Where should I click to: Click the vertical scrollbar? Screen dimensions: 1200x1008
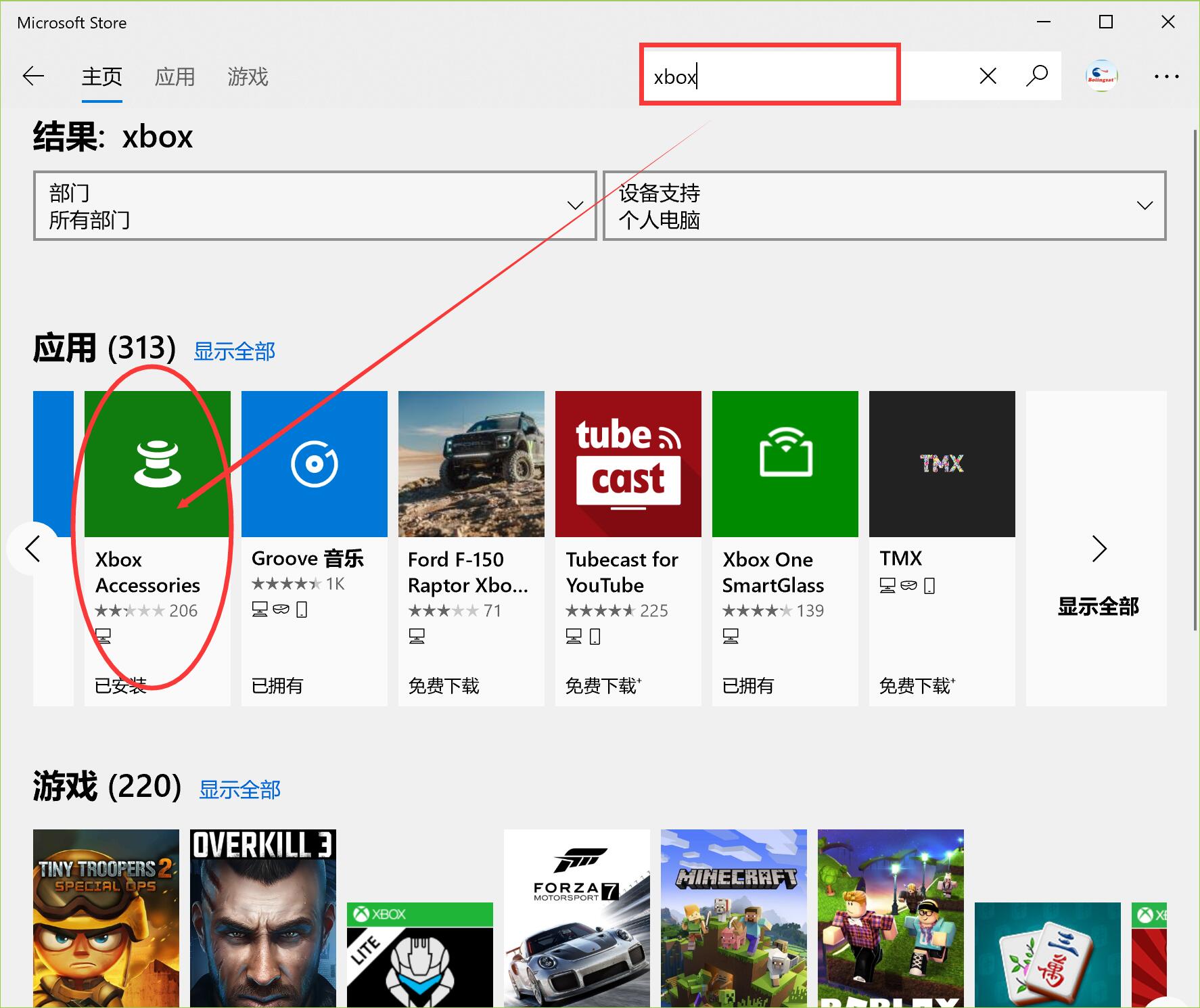point(1195,379)
